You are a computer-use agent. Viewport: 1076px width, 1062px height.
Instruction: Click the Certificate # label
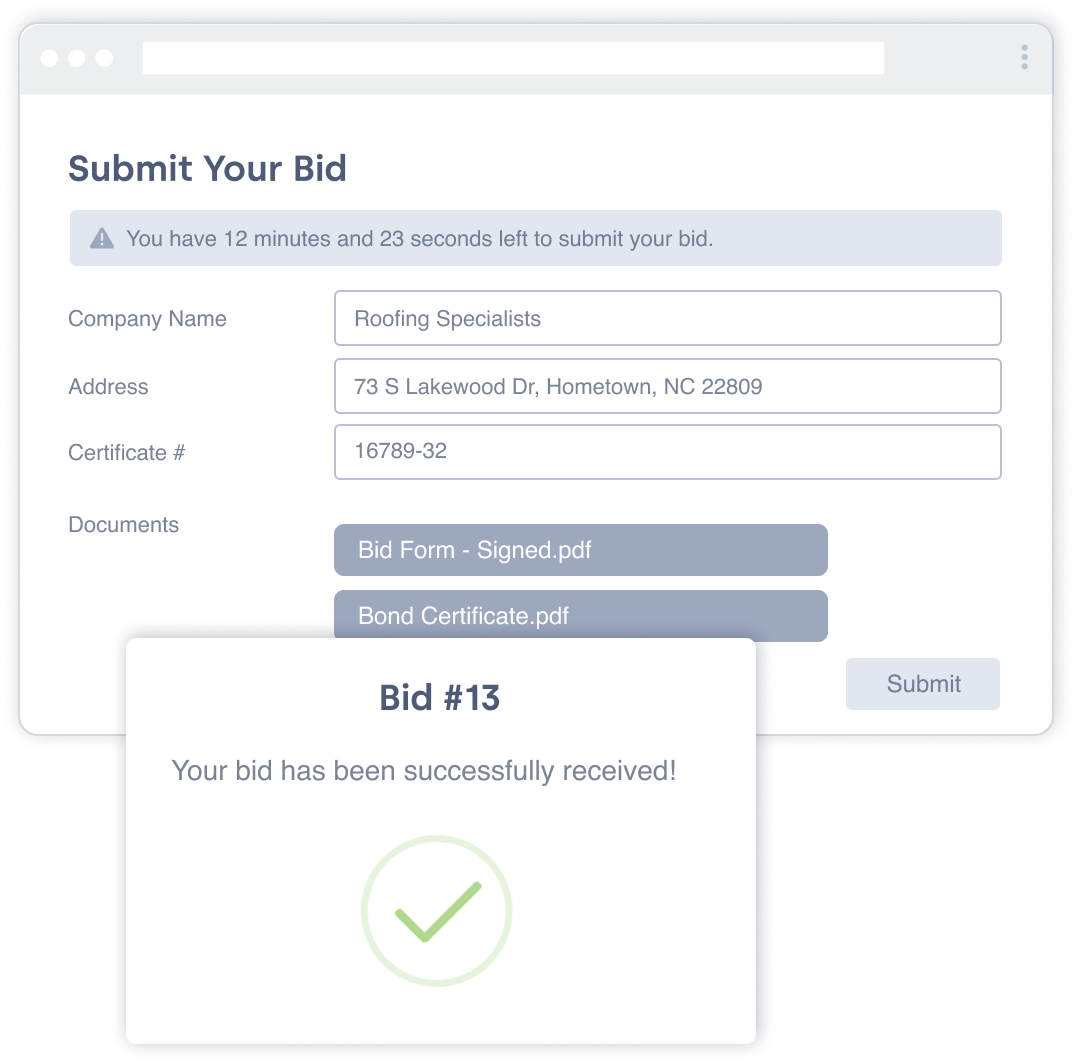pos(126,453)
